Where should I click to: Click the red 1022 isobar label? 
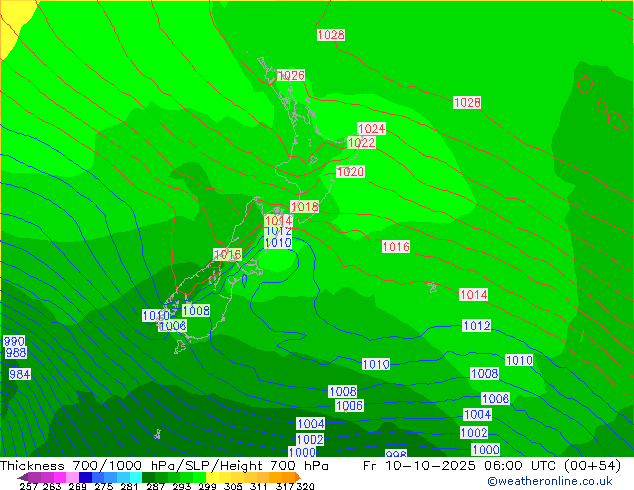361,142
